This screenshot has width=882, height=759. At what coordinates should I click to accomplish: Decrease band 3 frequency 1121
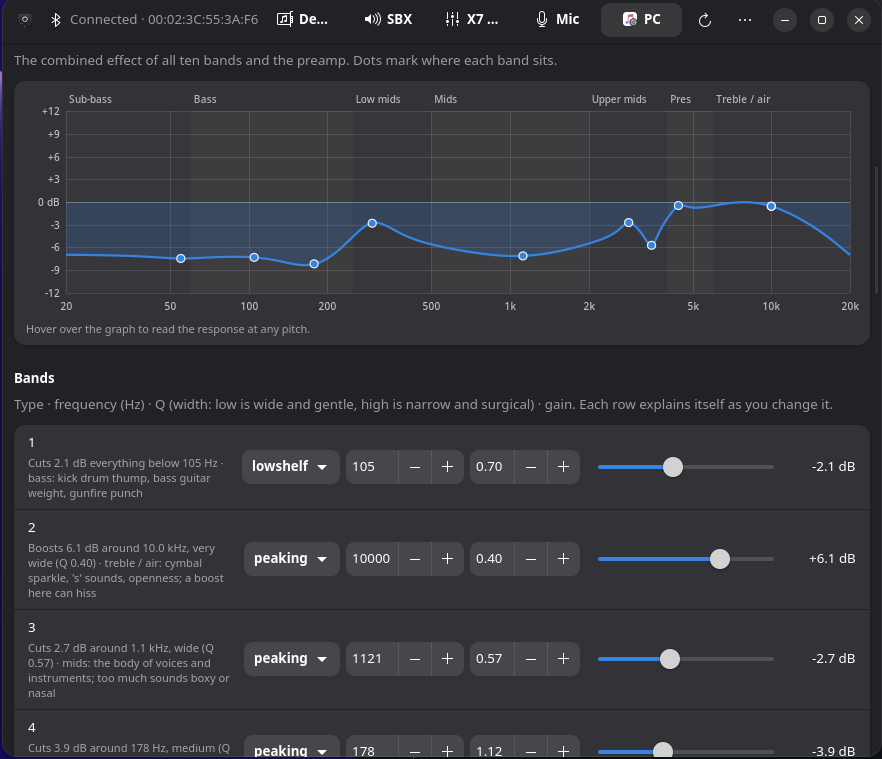coord(415,659)
